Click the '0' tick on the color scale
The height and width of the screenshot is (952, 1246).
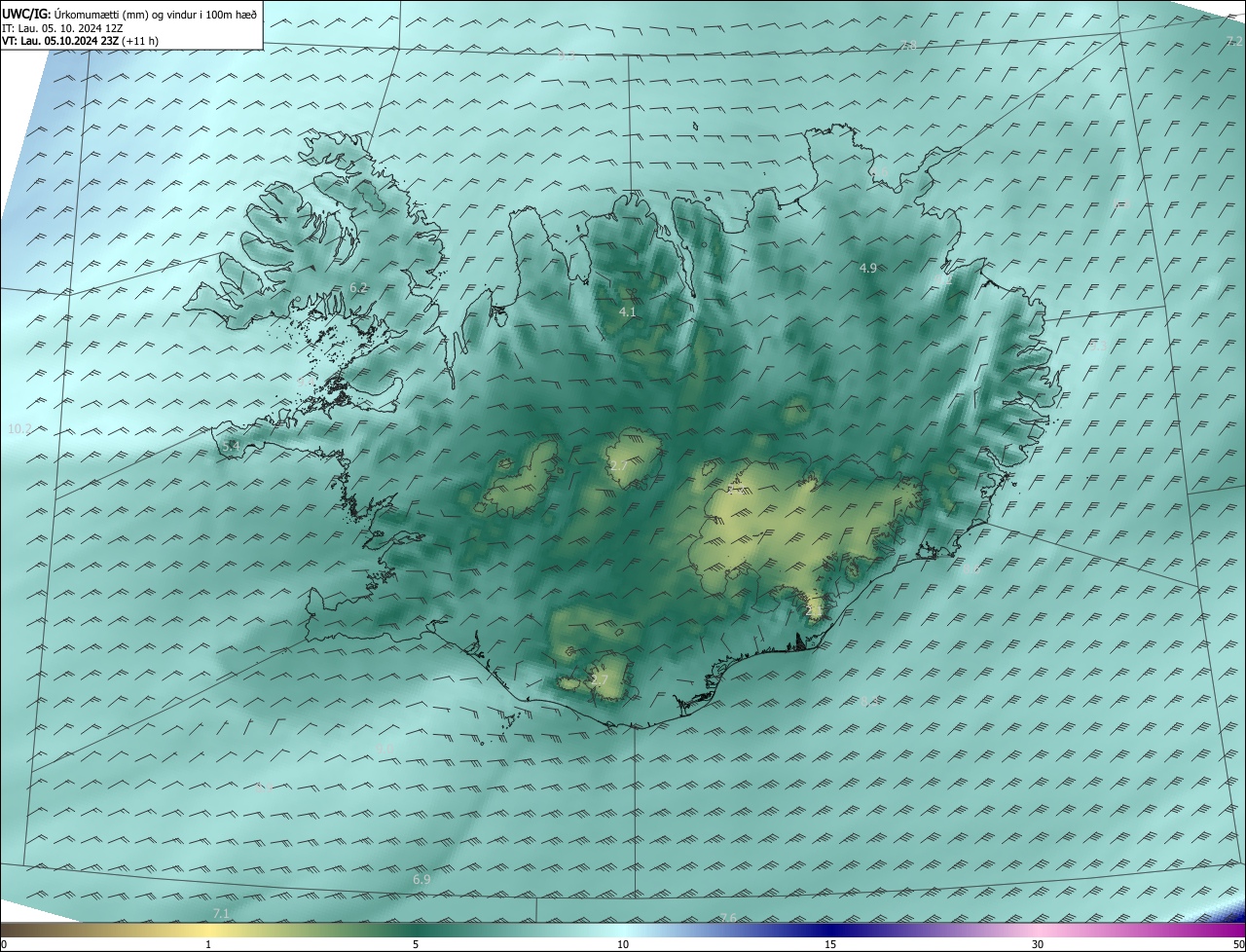click(4, 944)
